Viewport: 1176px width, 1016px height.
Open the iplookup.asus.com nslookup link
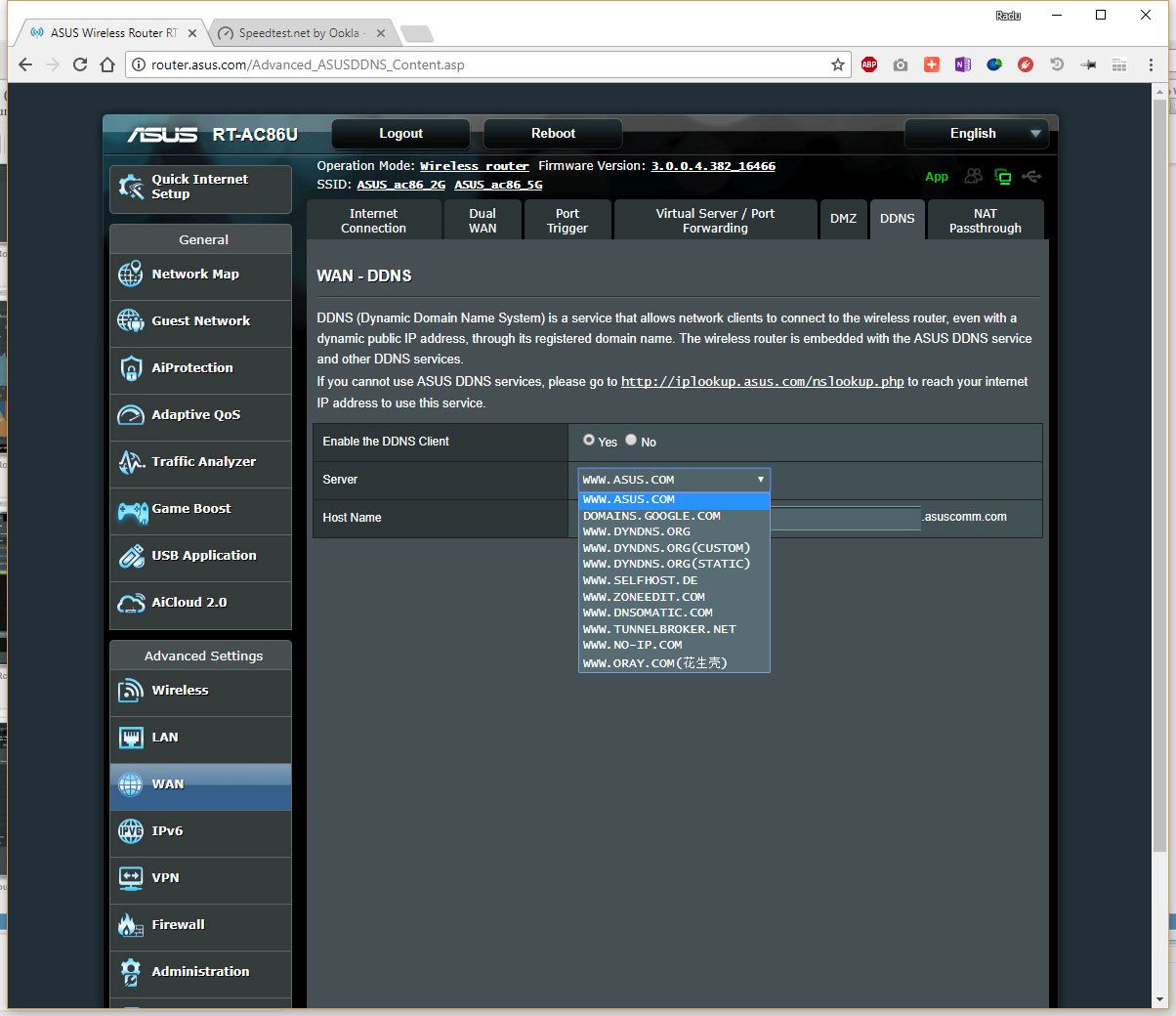tap(763, 382)
